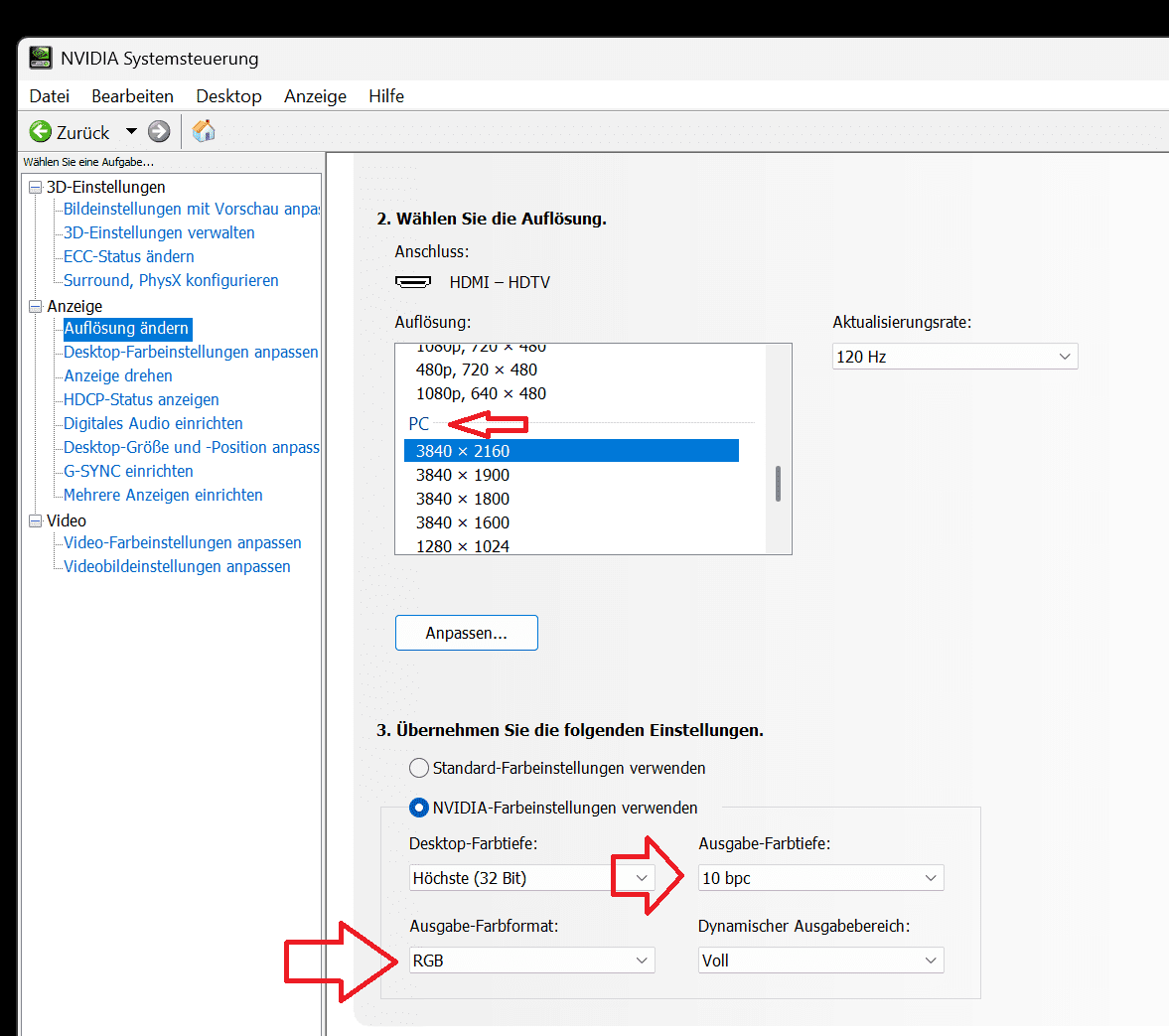
Task: Select NVIDIA-Farbeinstellungen verwenden radio button
Action: [419, 808]
